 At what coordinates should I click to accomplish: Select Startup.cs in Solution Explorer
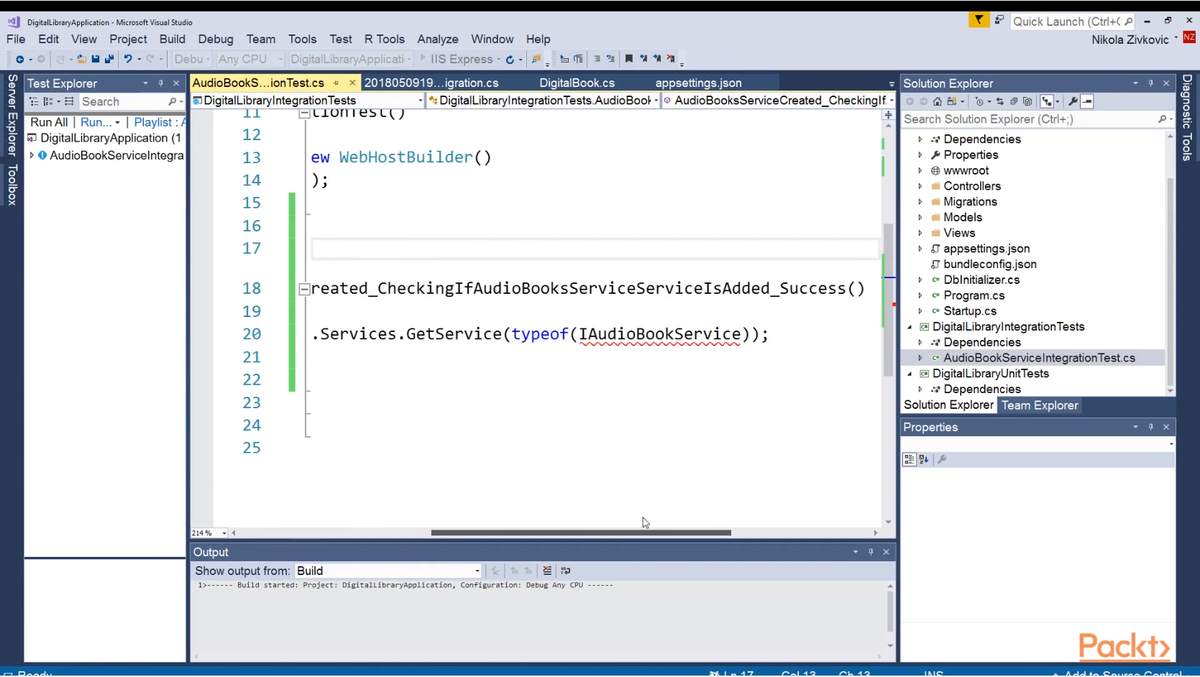[969, 311]
